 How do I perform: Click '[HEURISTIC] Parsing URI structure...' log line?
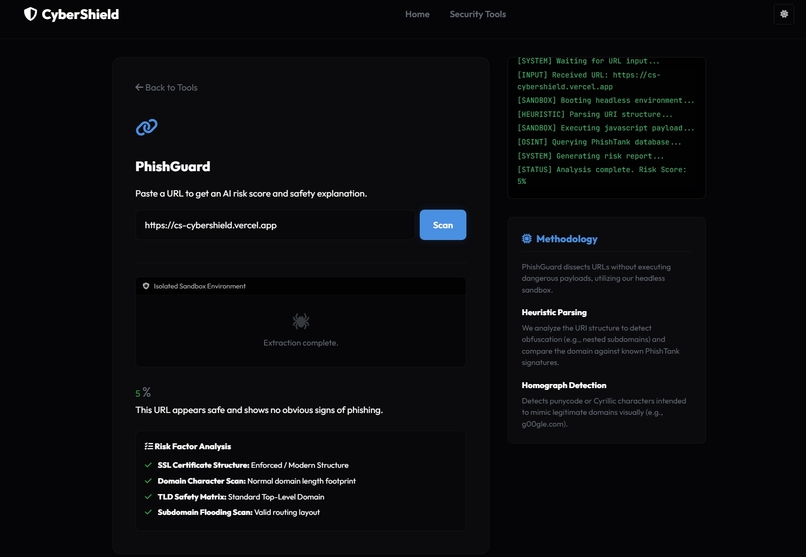(x=595, y=114)
